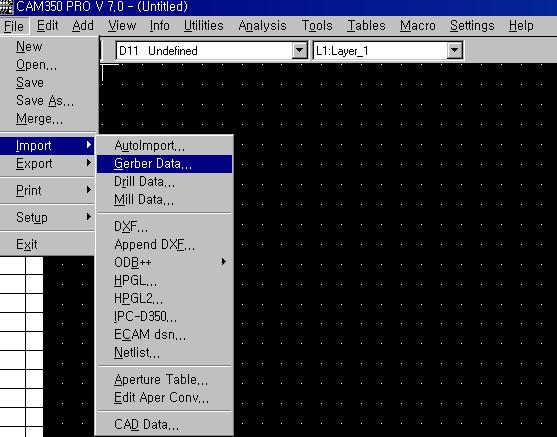The image size is (557, 437).
Task: Choose Save from the File menu
Action: [48, 83]
